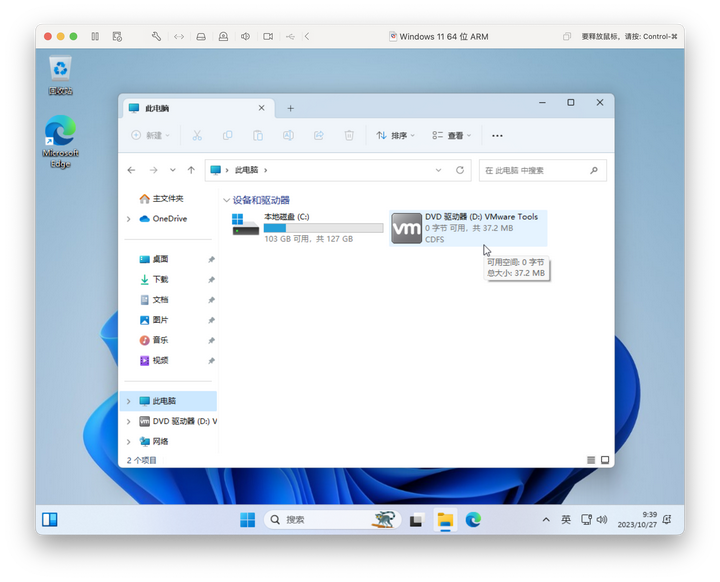The width and height of the screenshot is (720, 582).
Task: Select 本地磁盘 (C:) drive
Action: pyautogui.click(x=307, y=228)
